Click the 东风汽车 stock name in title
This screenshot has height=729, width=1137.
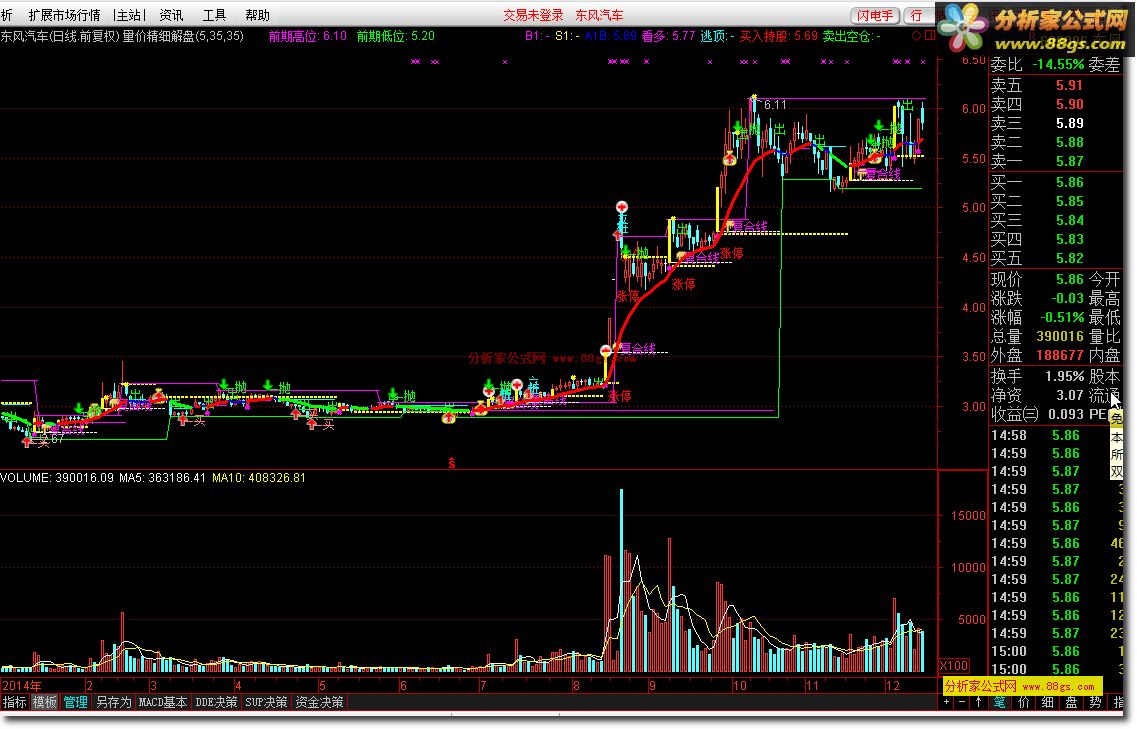point(599,15)
